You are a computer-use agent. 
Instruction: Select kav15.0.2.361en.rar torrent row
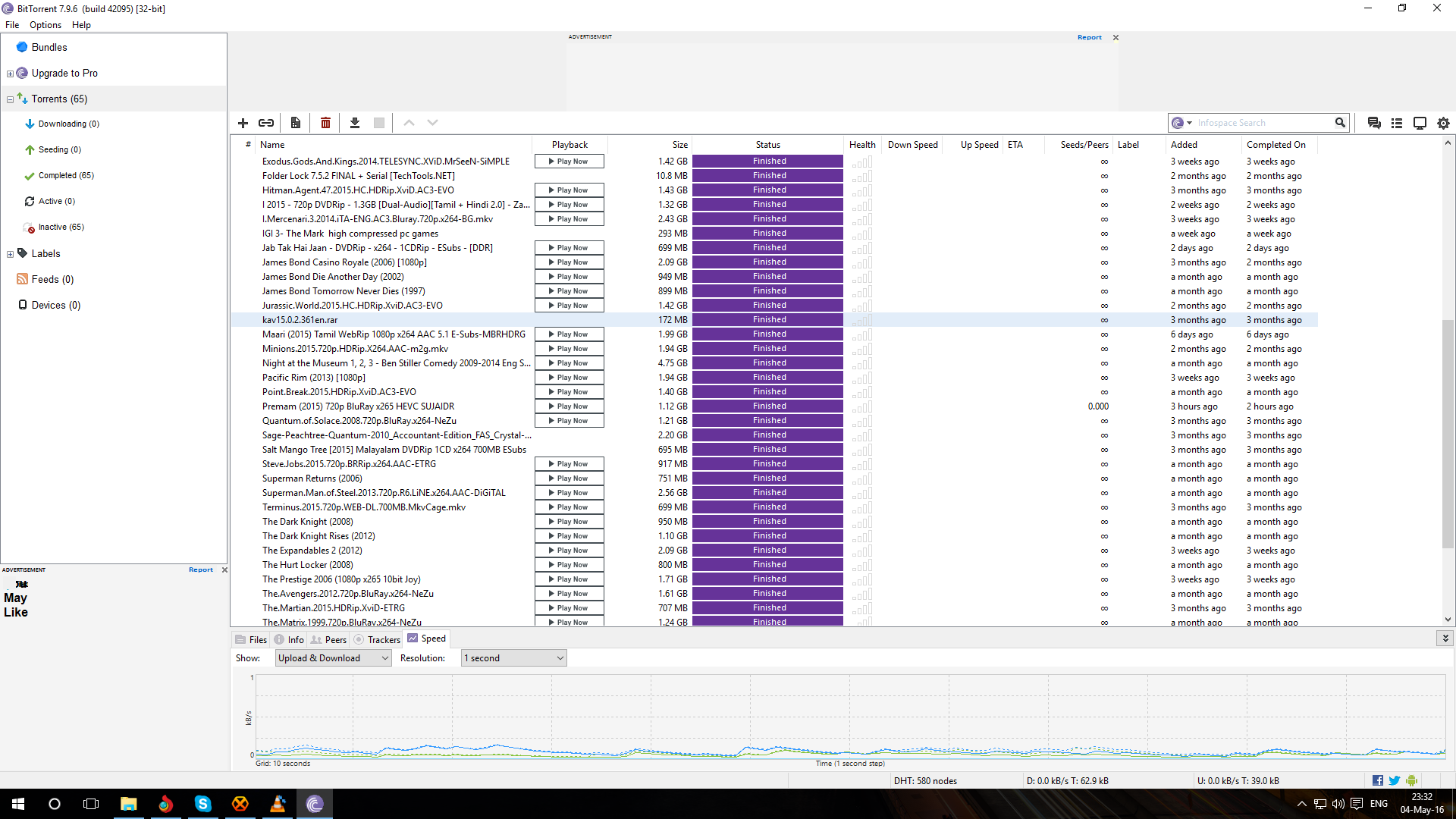tap(773, 320)
